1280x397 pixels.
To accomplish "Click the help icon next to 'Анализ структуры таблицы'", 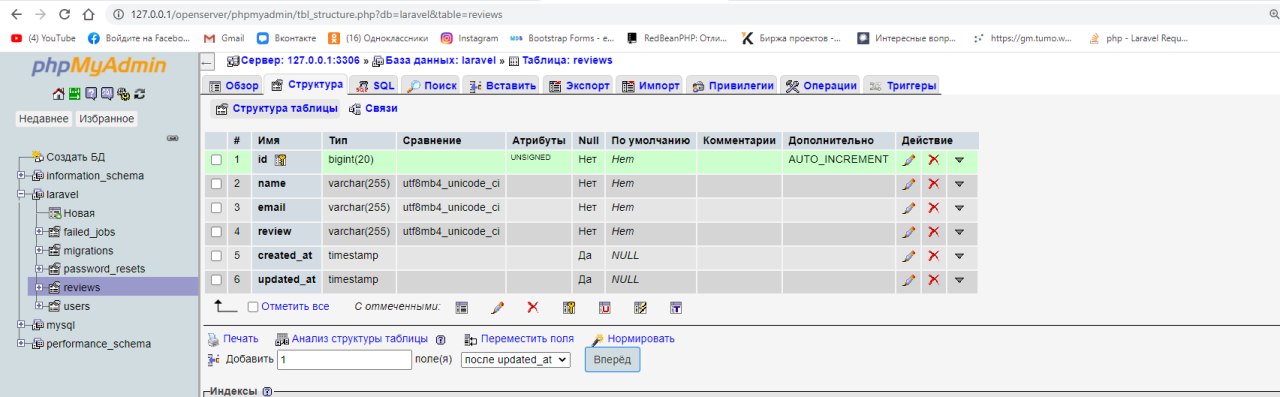I will [440, 340].
